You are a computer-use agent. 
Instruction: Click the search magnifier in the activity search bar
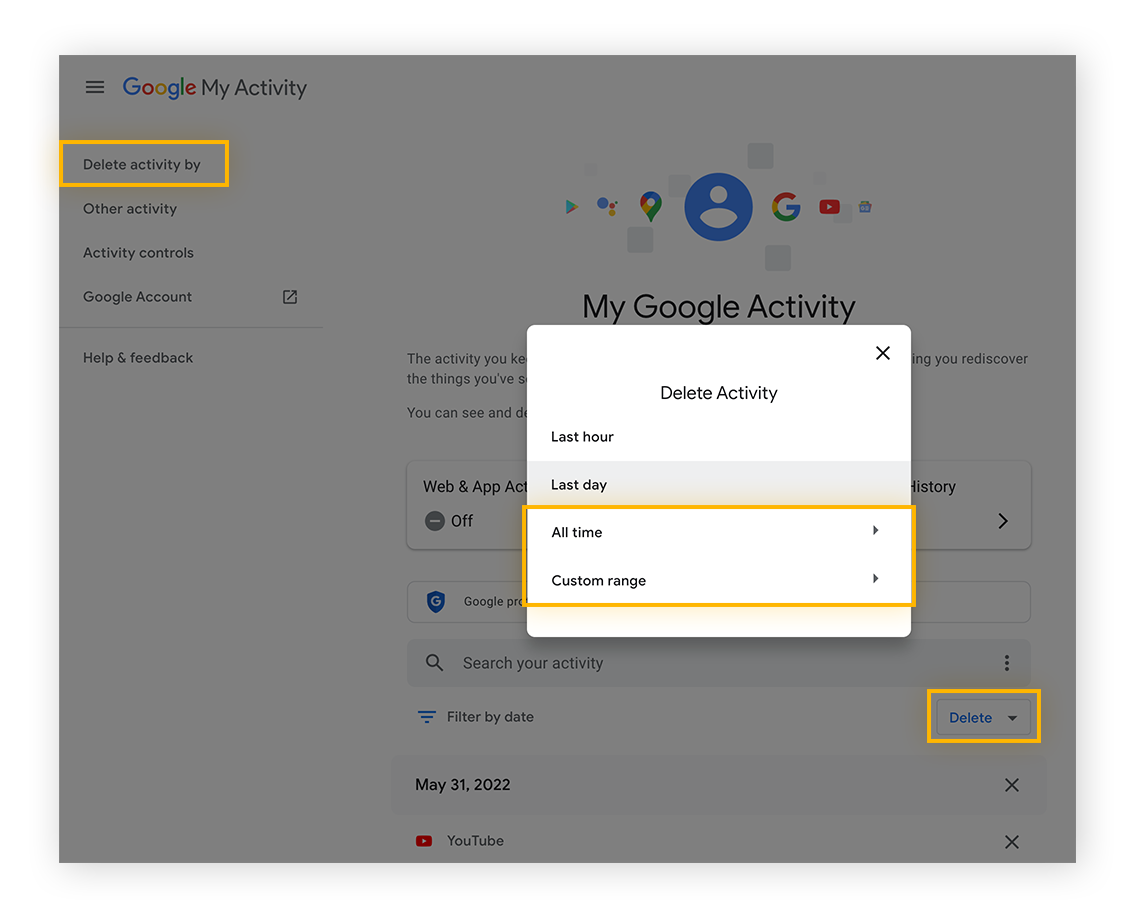click(x=434, y=662)
